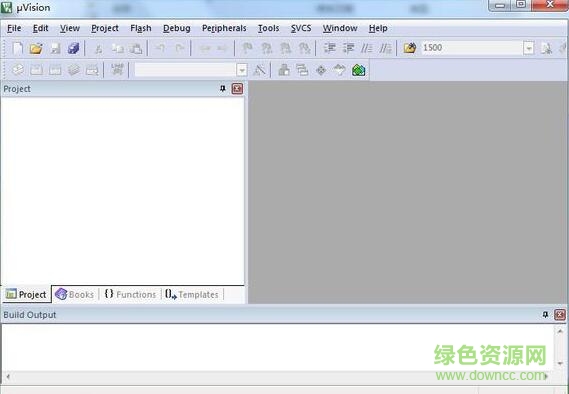
Task: Open the Edit menu
Action: [40, 28]
